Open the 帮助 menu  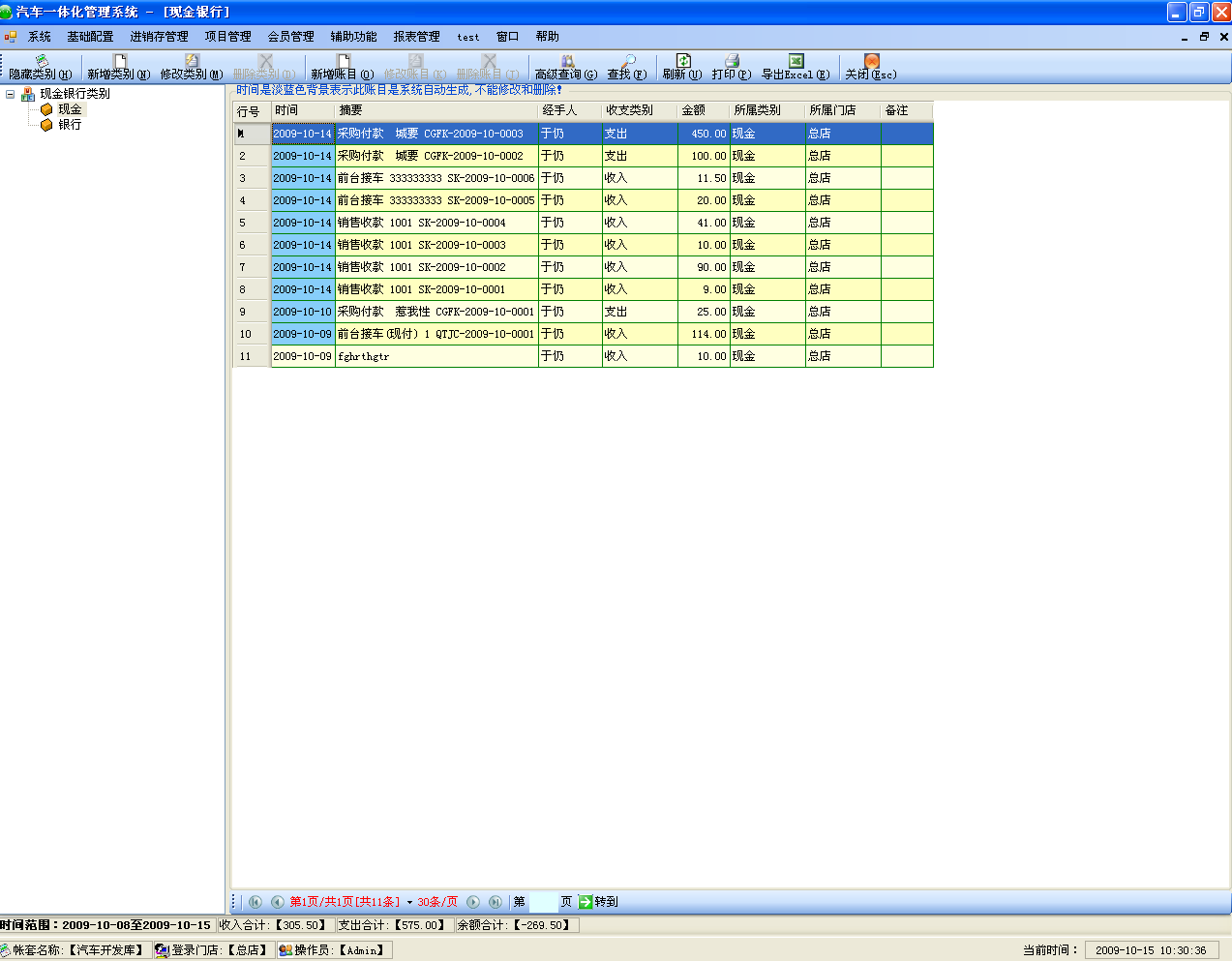pyautogui.click(x=548, y=37)
